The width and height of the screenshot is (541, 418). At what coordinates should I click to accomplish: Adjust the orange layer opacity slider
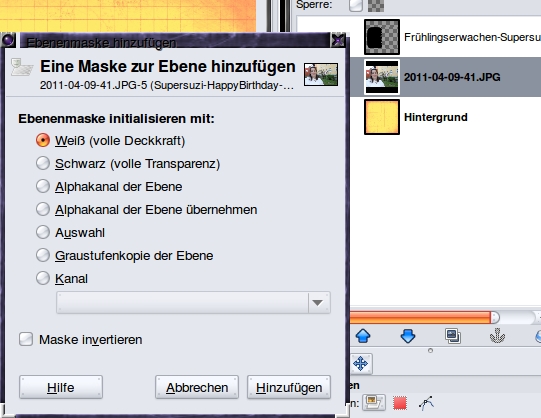[x=445, y=317]
